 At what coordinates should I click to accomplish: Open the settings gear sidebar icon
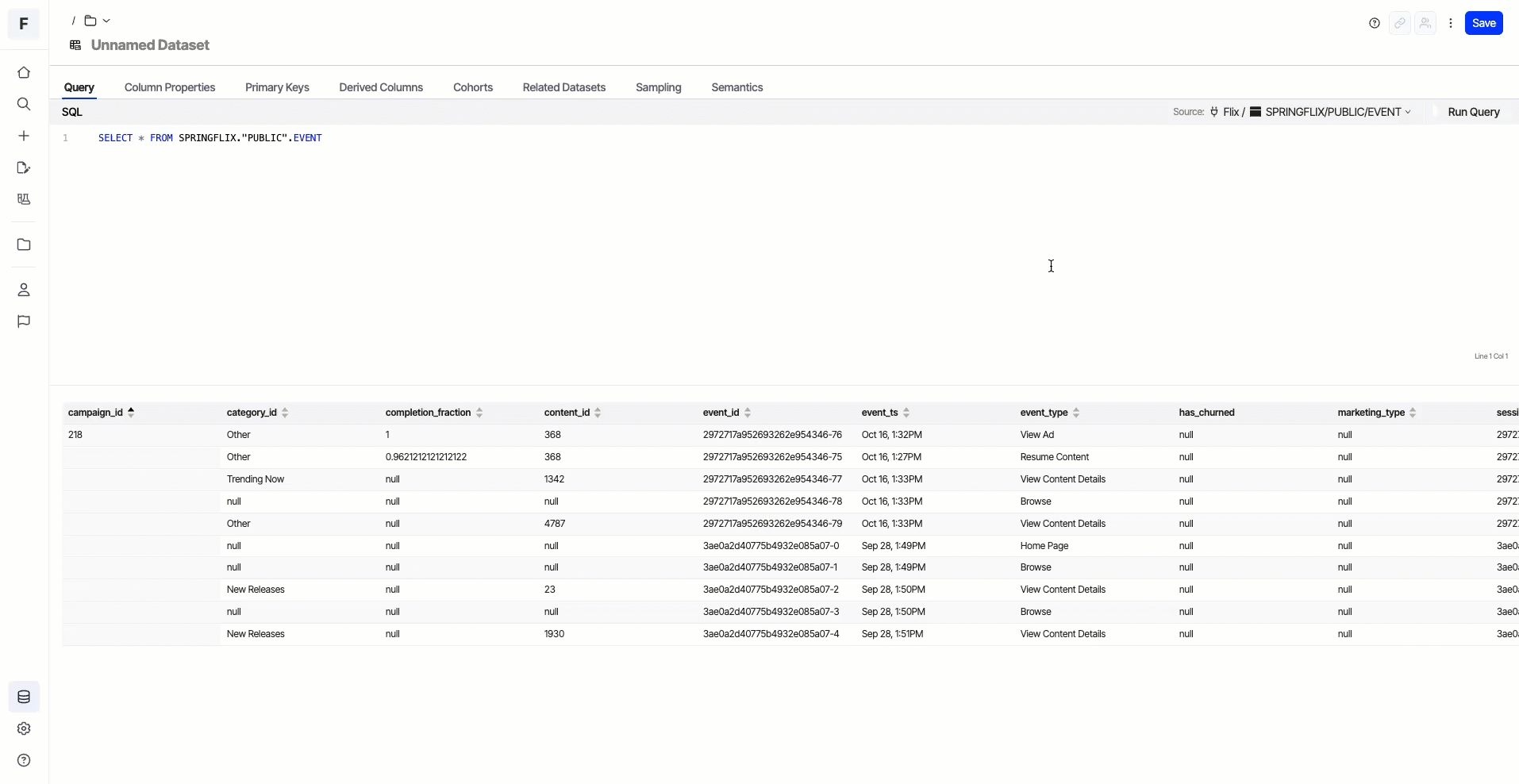coord(24,729)
